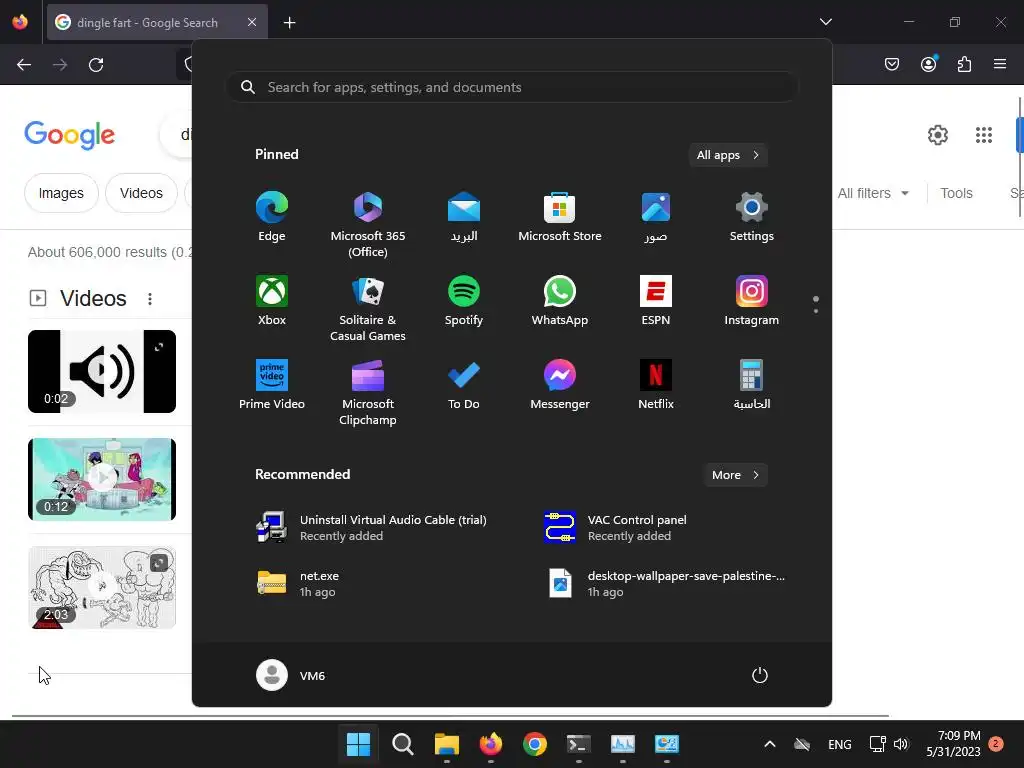Switch to Firefox on the taskbar
The image size is (1024, 768).
(490, 744)
